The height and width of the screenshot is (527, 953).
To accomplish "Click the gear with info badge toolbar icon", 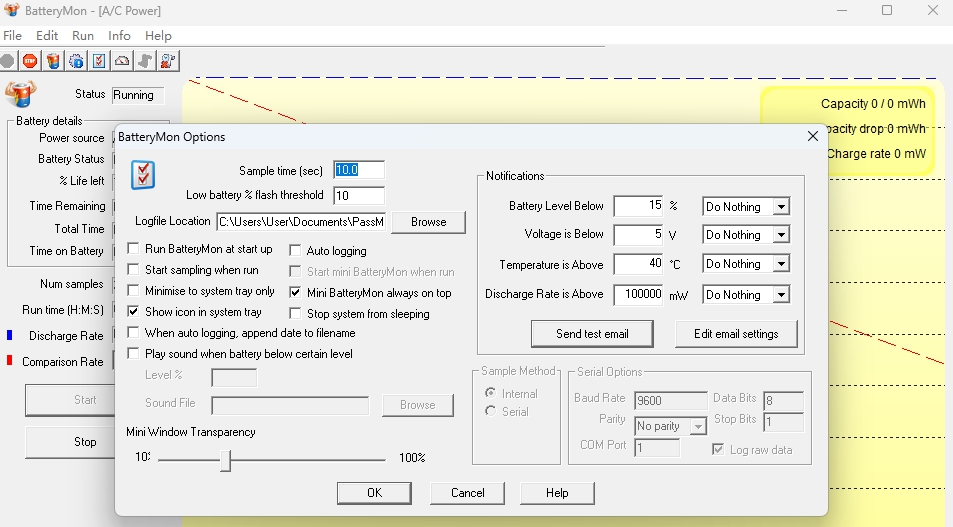I will pos(76,61).
